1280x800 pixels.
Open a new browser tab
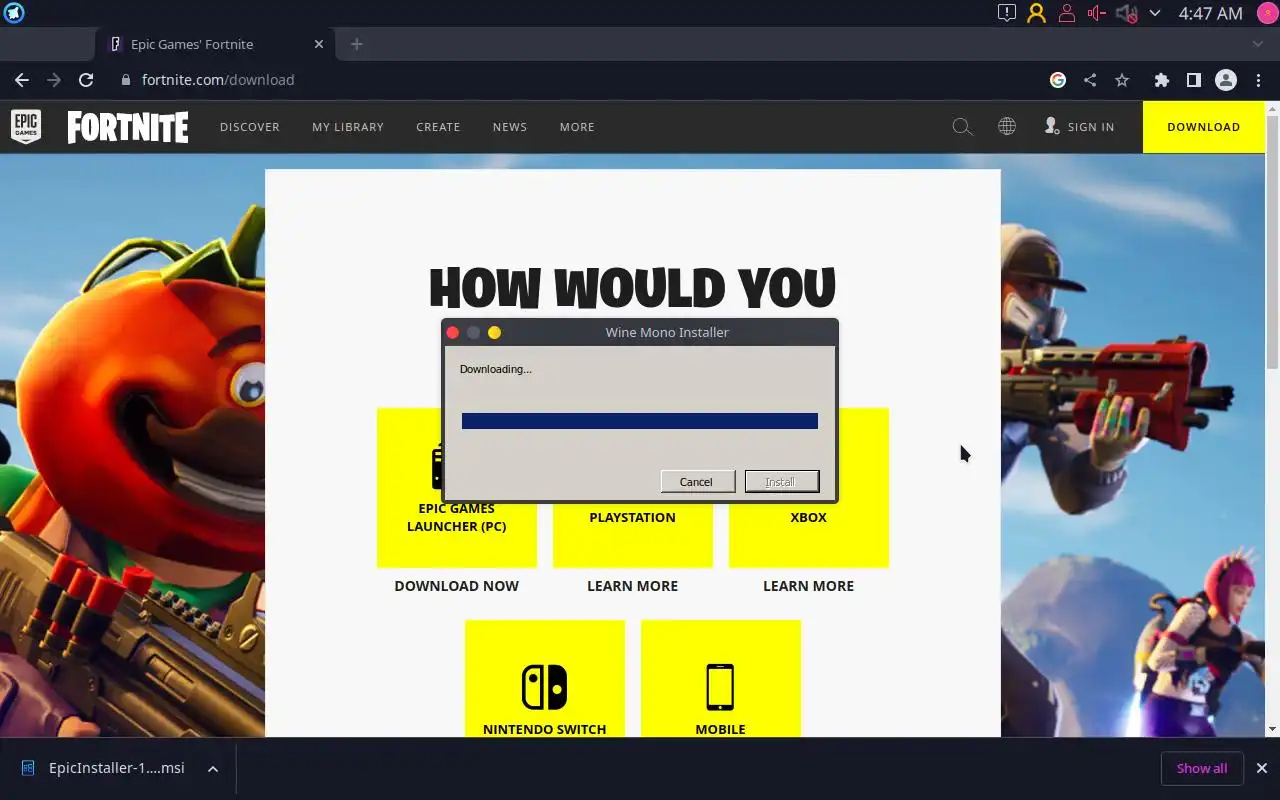356,44
